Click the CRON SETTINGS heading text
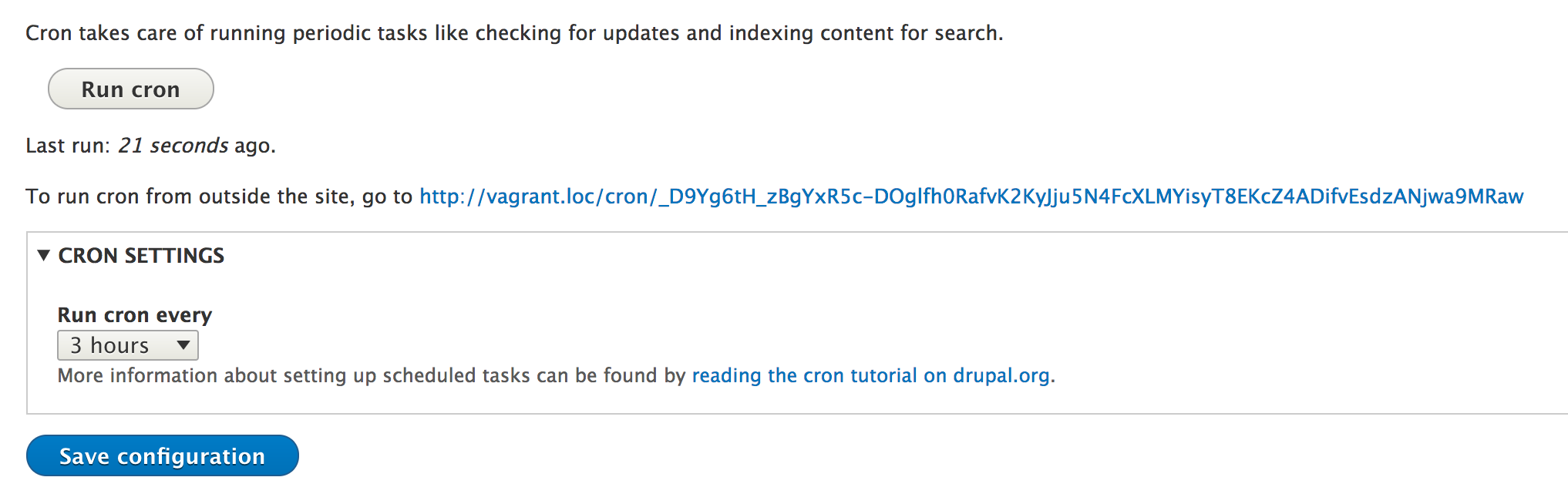1568x504 pixels. tap(141, 256)
